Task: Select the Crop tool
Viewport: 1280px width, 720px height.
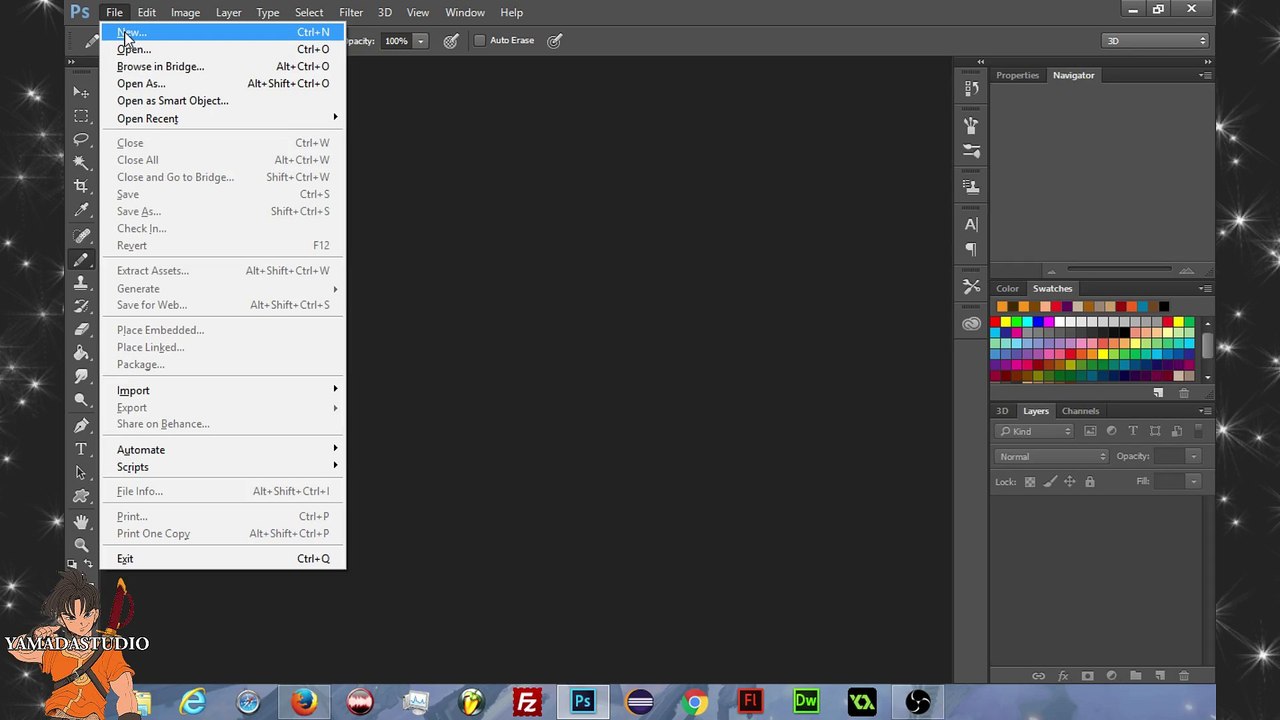Action: [81, 187]
